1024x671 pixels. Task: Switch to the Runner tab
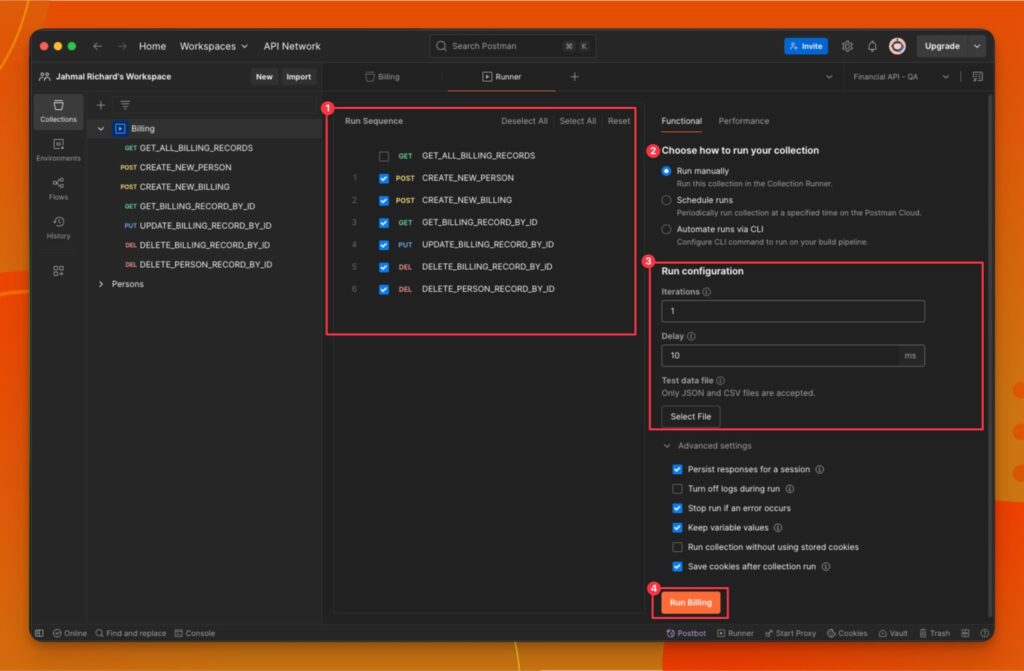click(x=502, y=77)
